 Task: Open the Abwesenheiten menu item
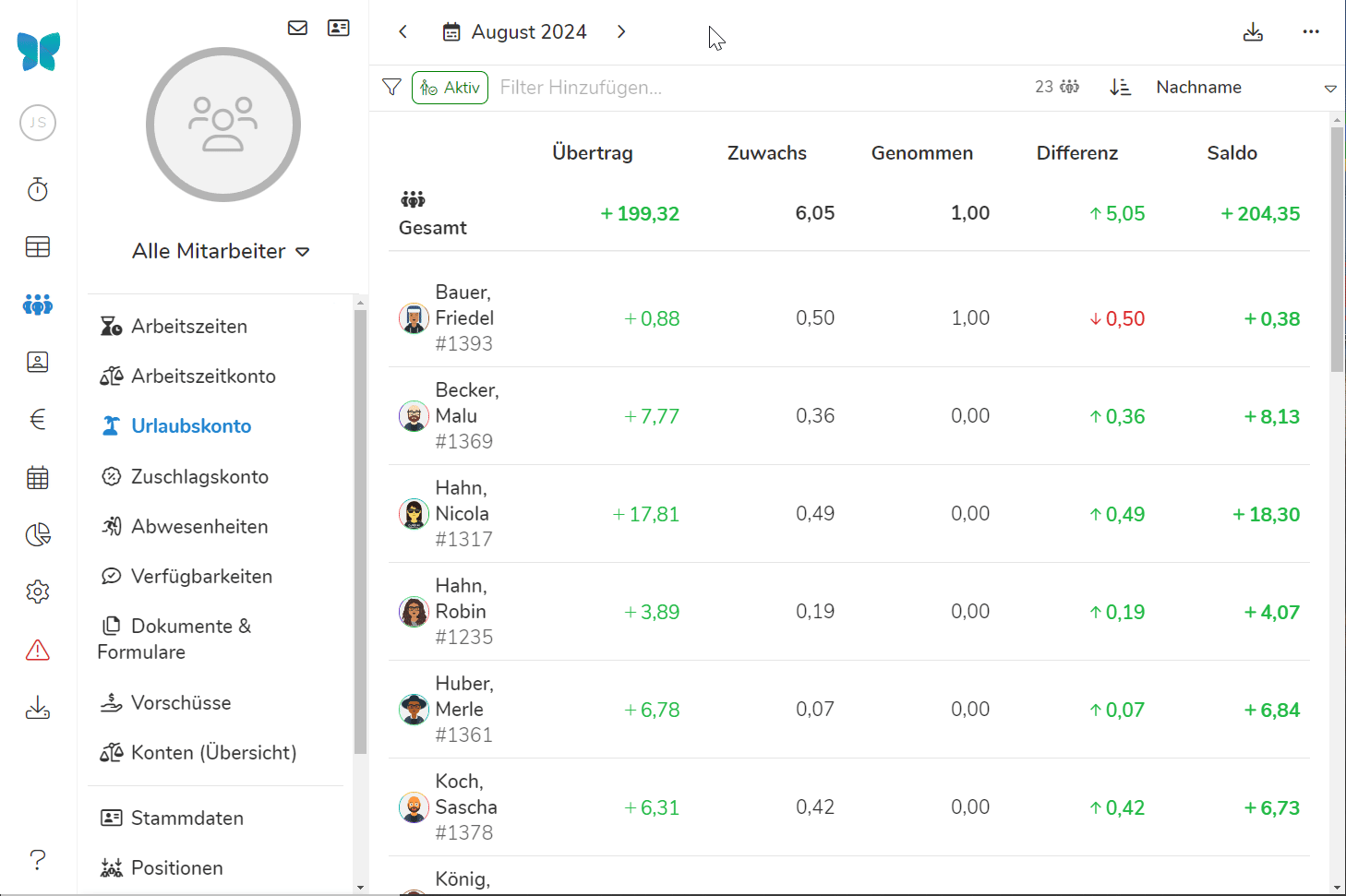pos(199,527)
